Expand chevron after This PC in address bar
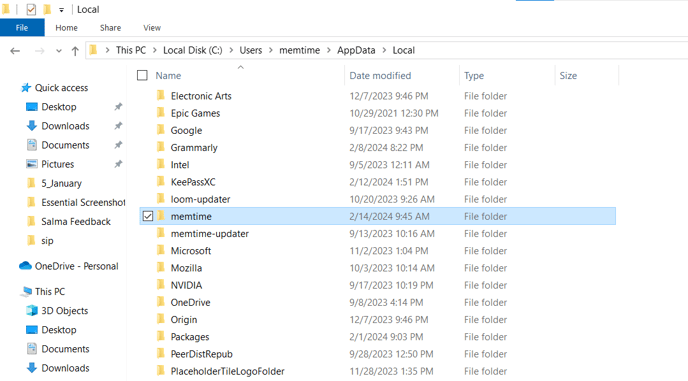 click(154, 50)
